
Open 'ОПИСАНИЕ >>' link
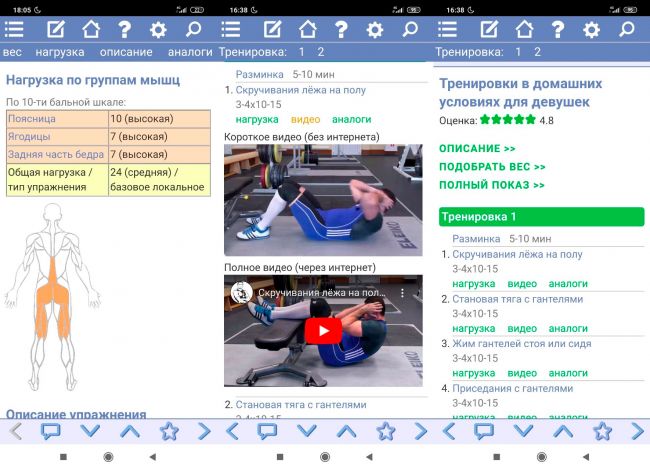point(477,148)
